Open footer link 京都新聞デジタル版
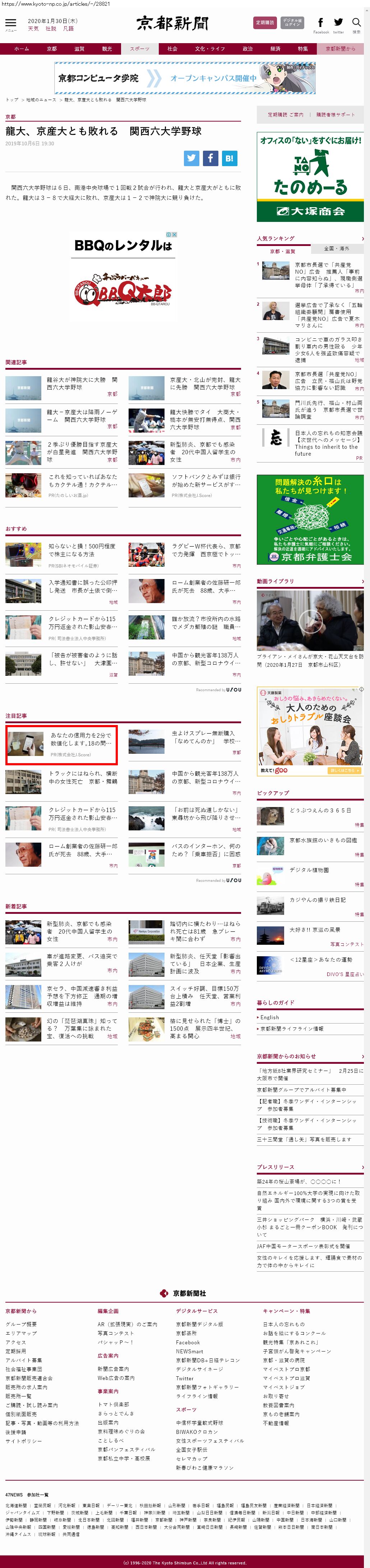This screenshot has width=370, height=1568. click(x=199, y=1324)
